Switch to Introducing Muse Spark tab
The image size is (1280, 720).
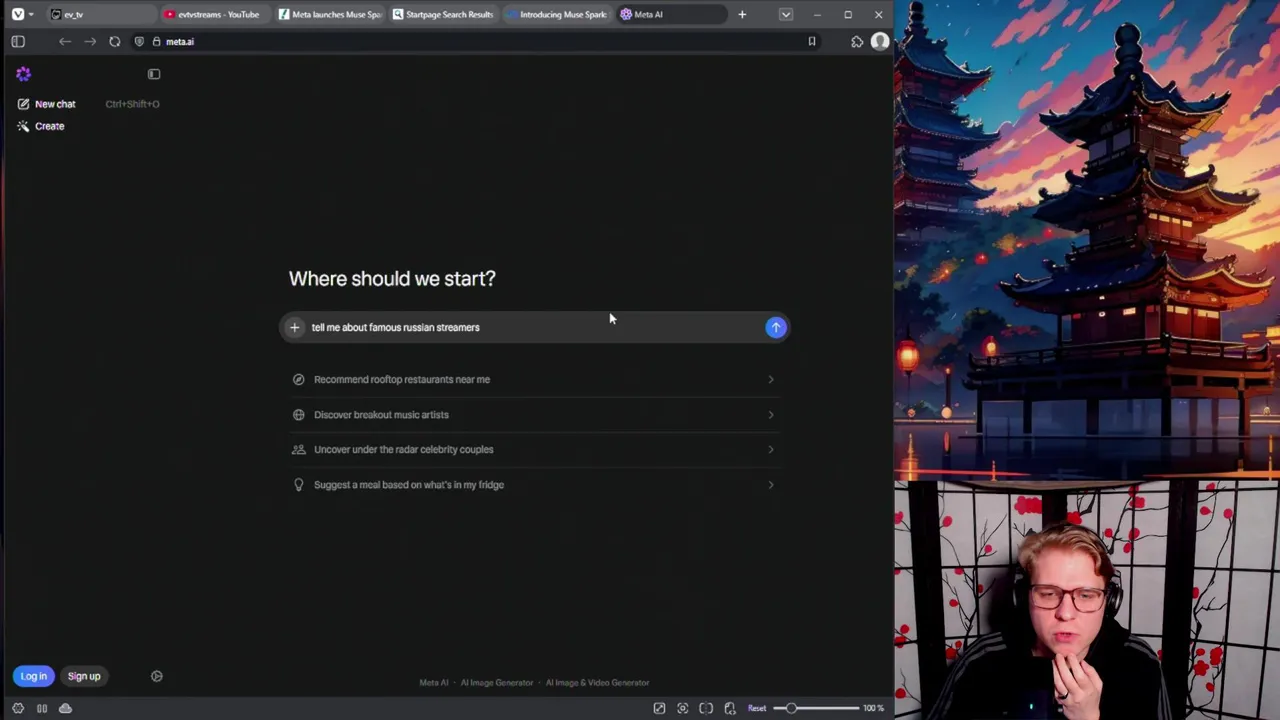point(557,14)
